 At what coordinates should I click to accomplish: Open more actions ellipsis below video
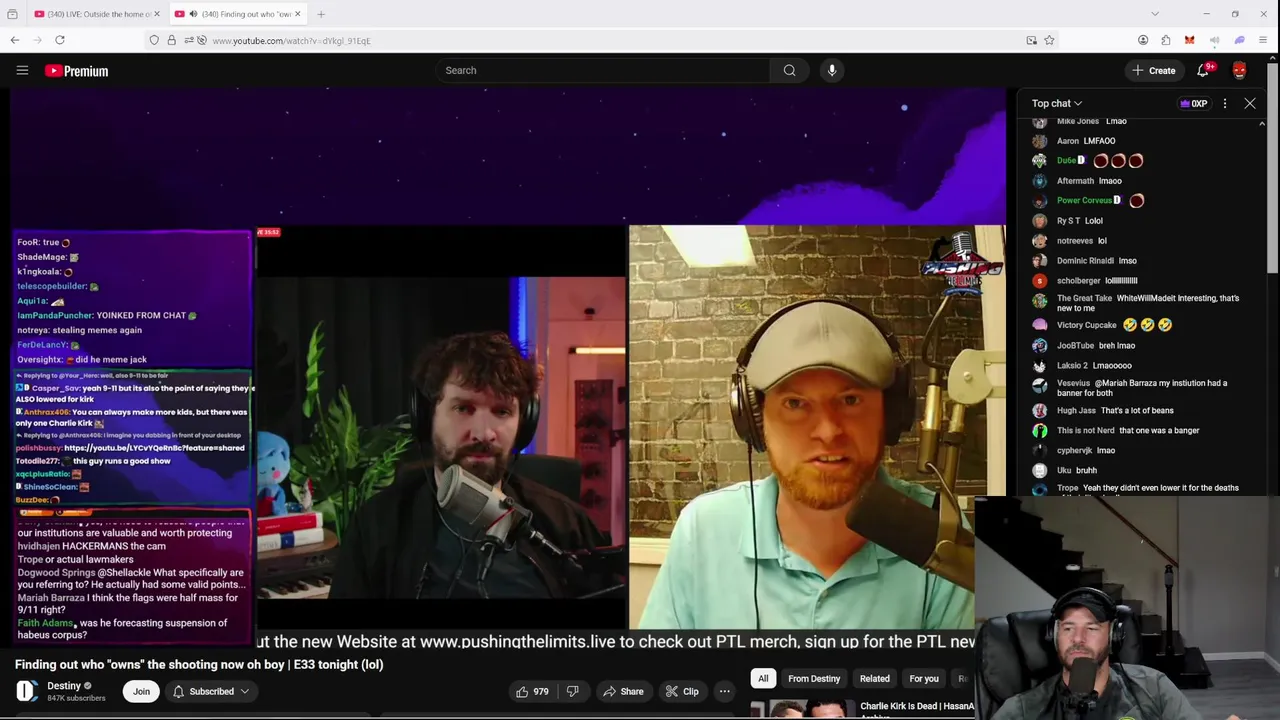724,691
